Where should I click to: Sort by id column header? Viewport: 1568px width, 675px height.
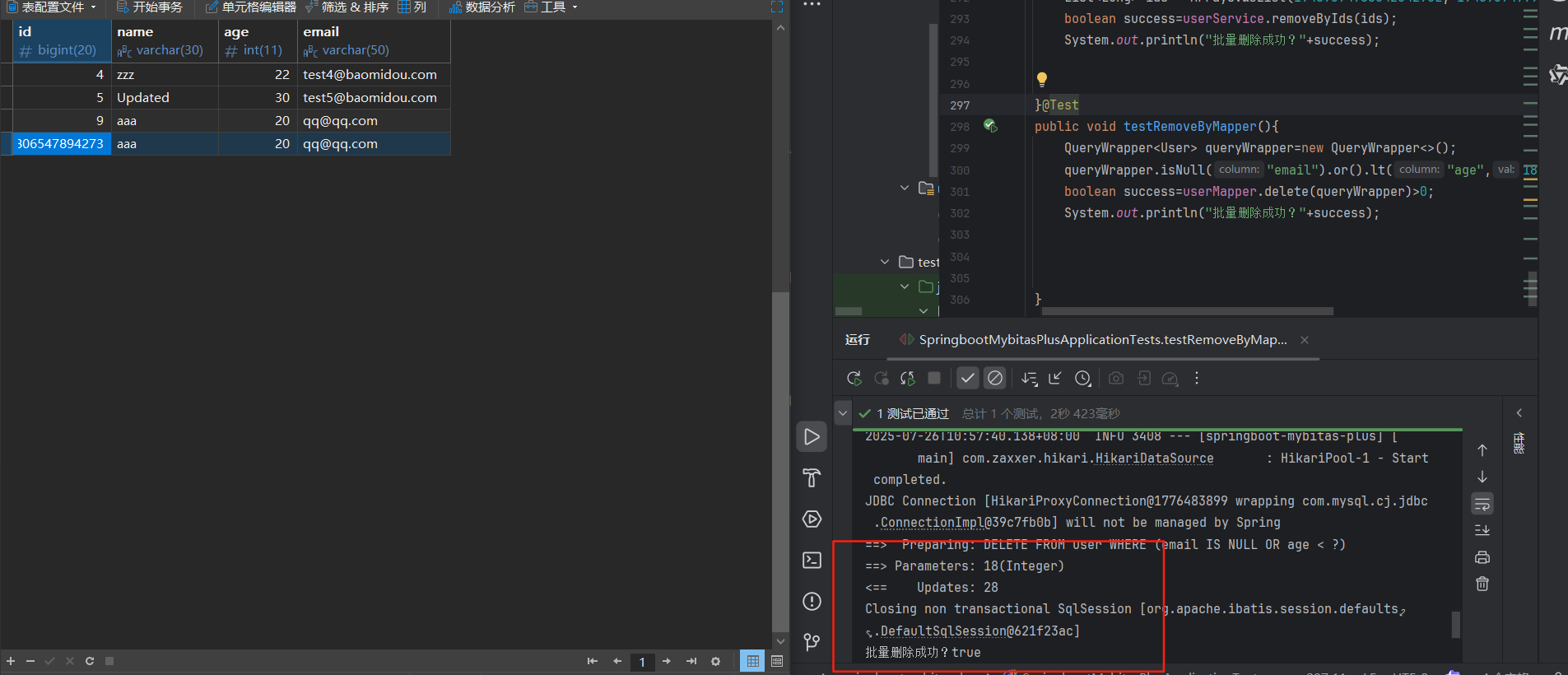pyautogui.click(x=62, y=41)
